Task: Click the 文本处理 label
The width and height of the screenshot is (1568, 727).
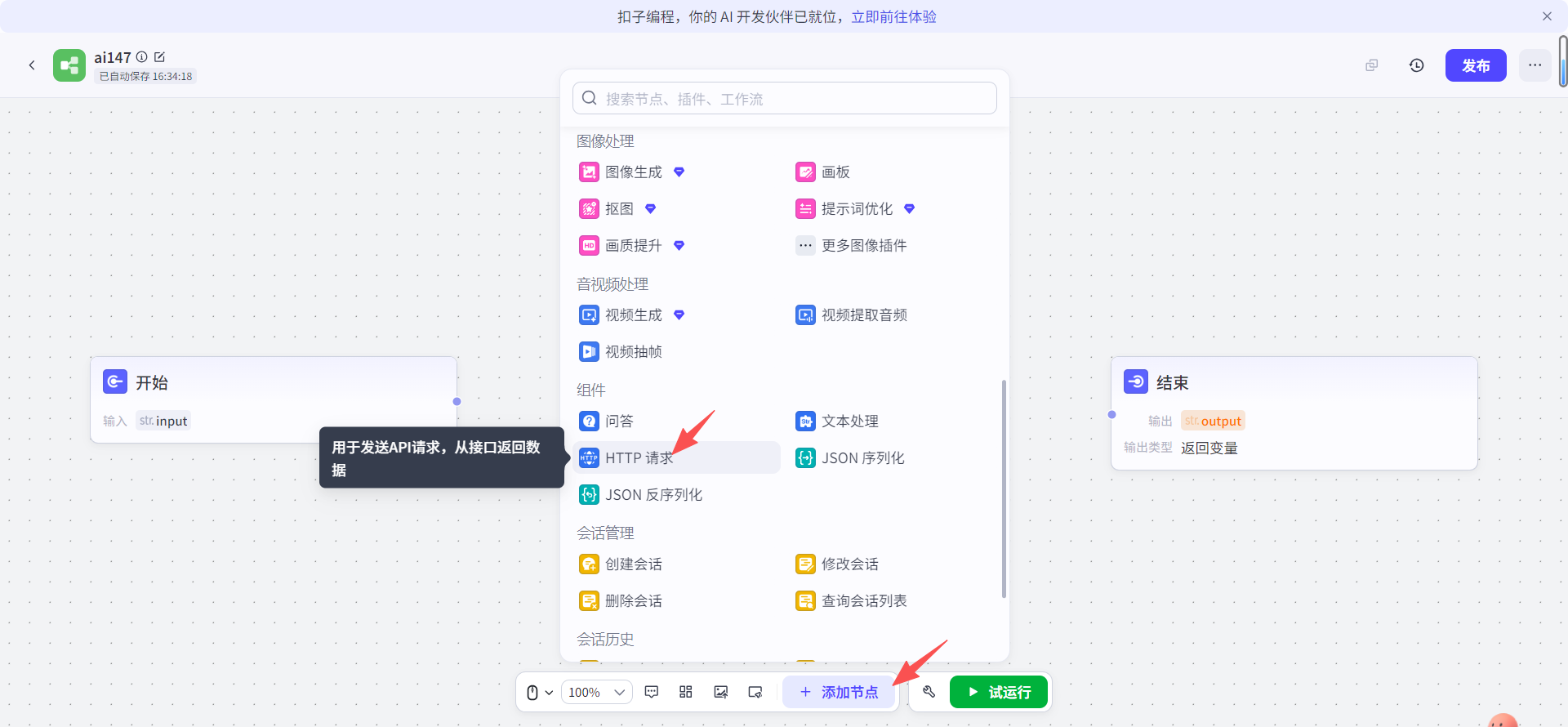Action: [850, 421]
